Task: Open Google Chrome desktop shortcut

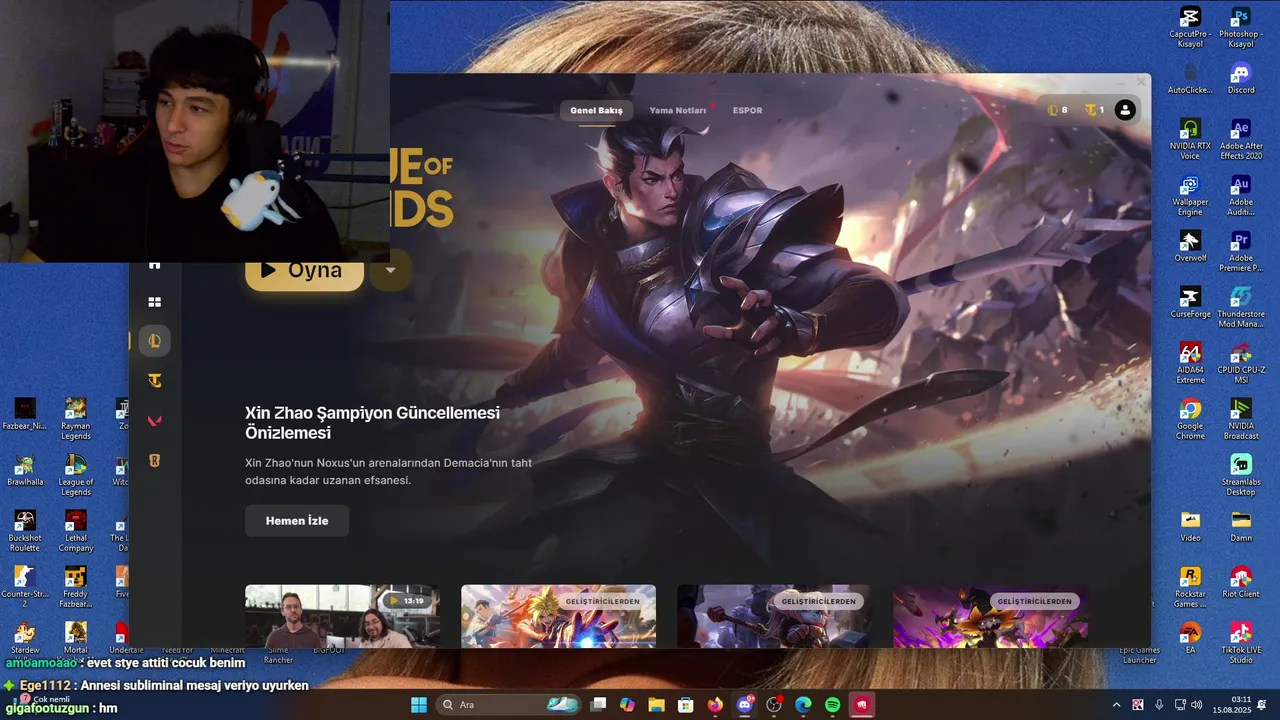Action: click(1190, 419)
